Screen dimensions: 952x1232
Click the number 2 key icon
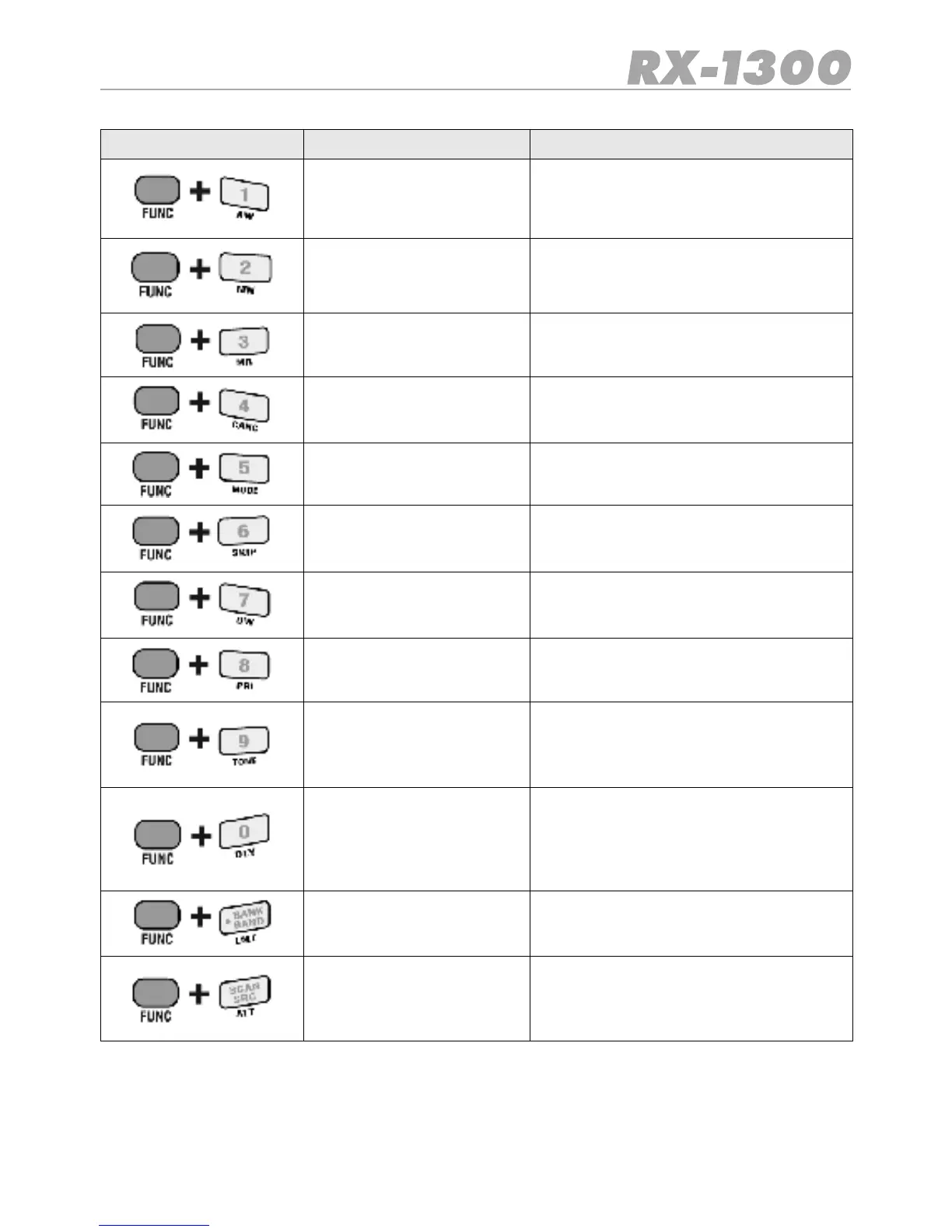[245, 268]
